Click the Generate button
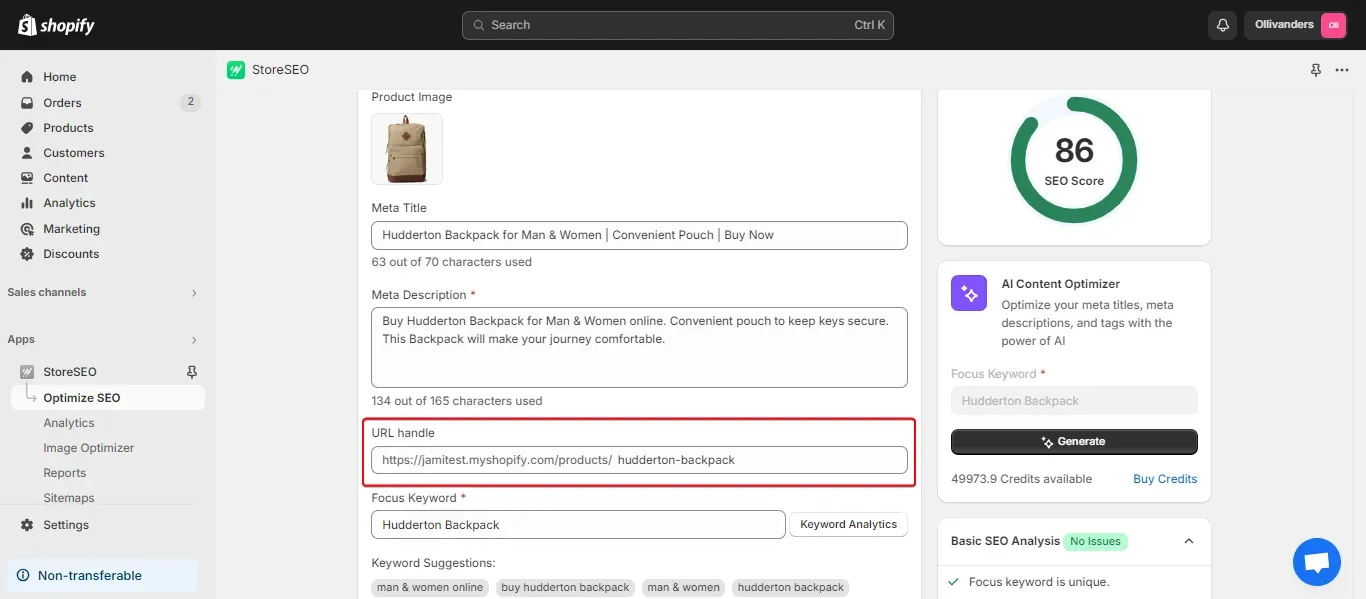This screenshot has height=599, width=1366. 1074,441
